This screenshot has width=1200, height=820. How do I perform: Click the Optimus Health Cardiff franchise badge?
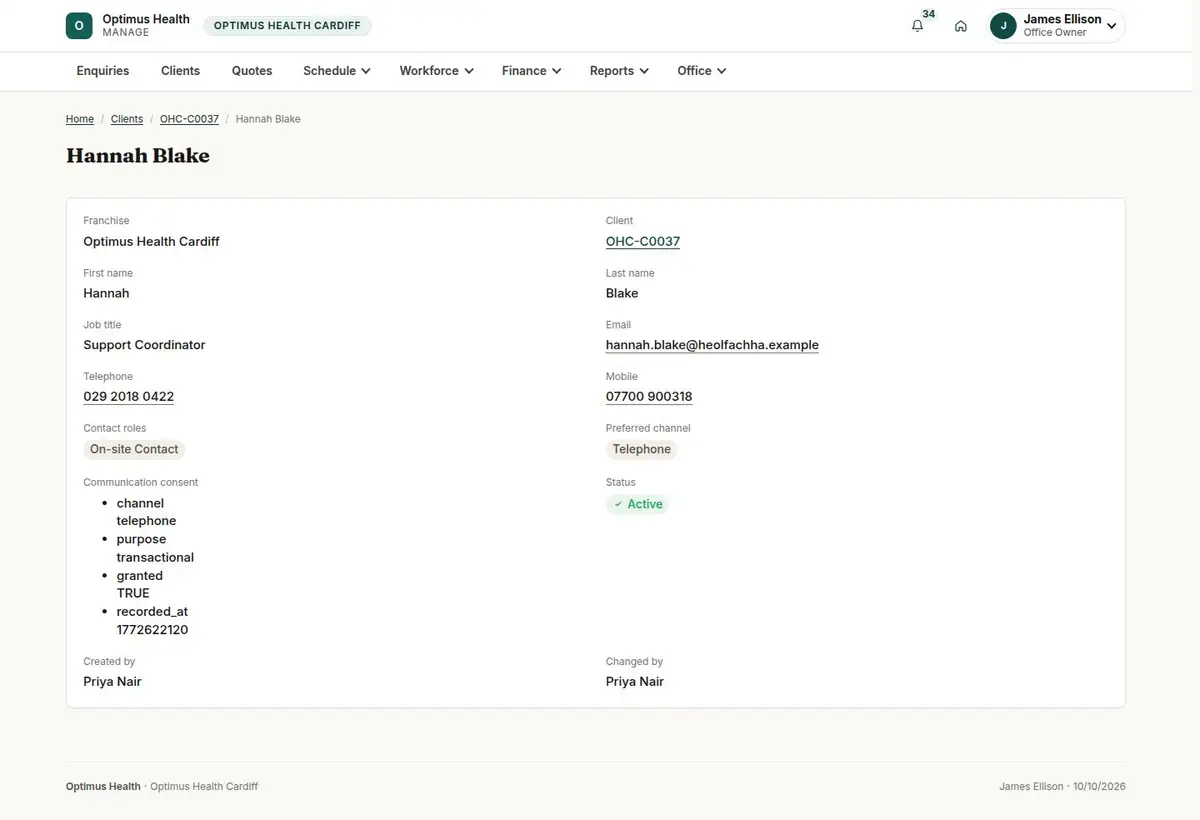[x=287, y=26]
